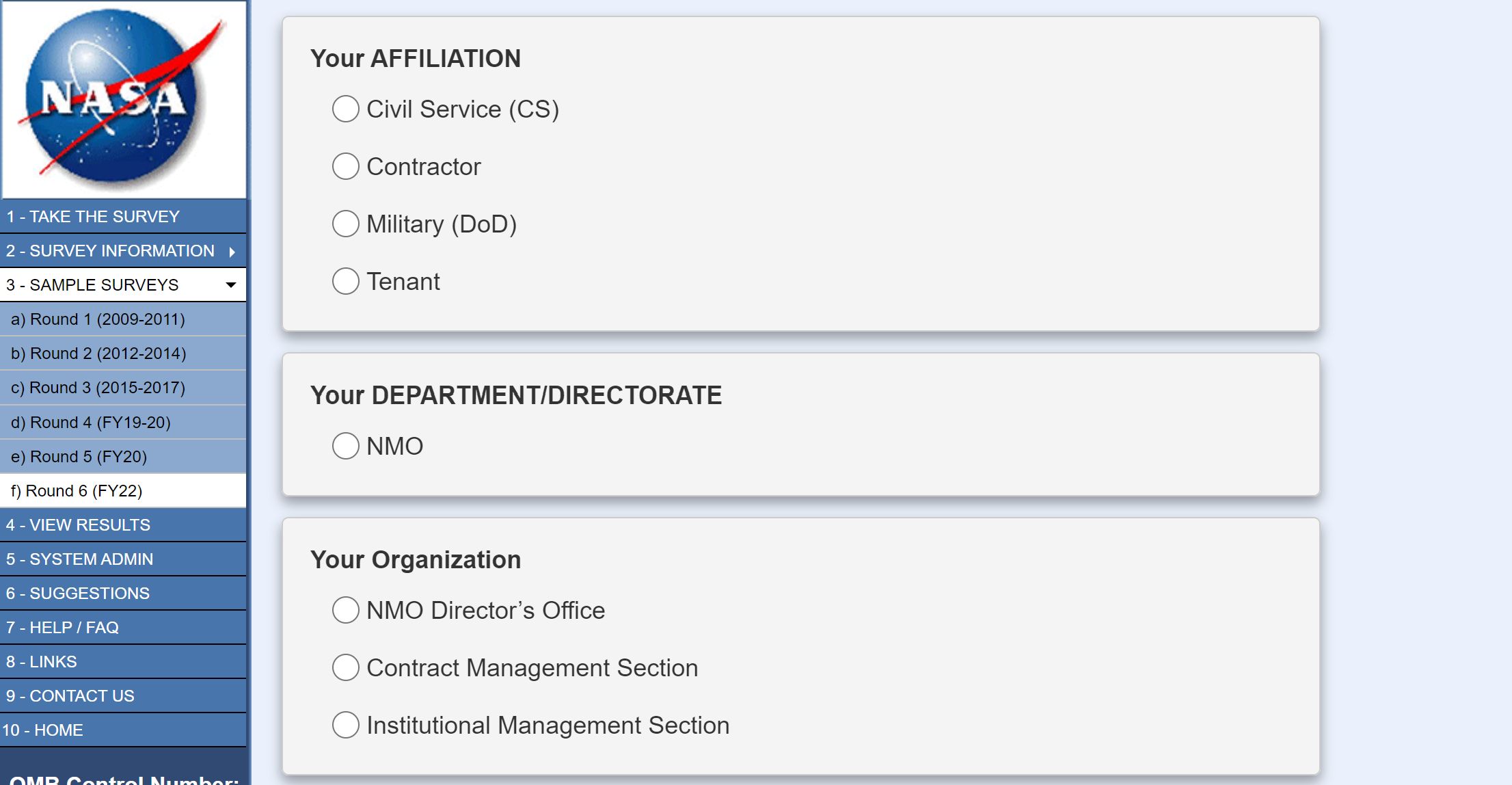Open the System Admin menu item
This screenshot has width=1512, height=785.
pos(79,559)
